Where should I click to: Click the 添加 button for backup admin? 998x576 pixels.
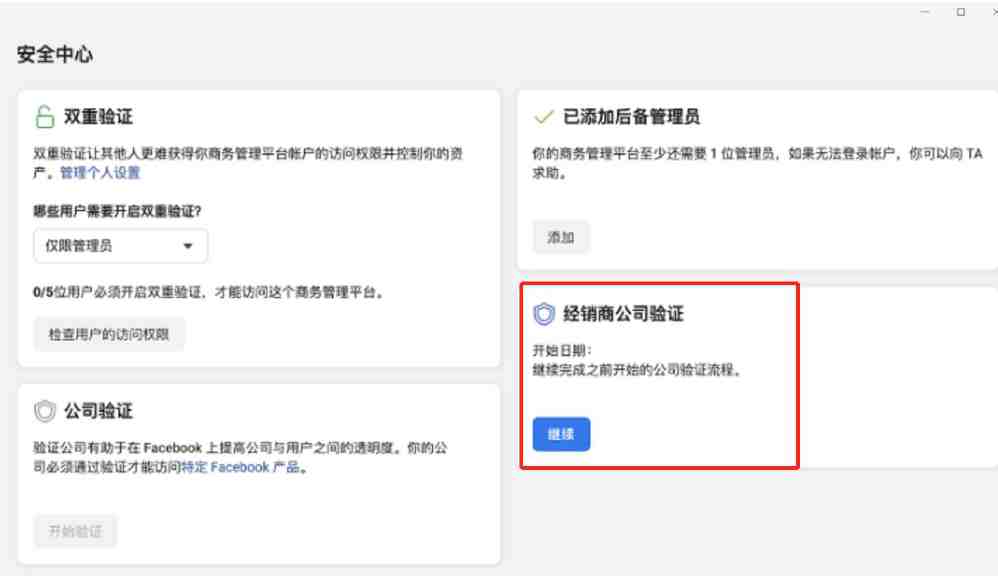point(561,237)
